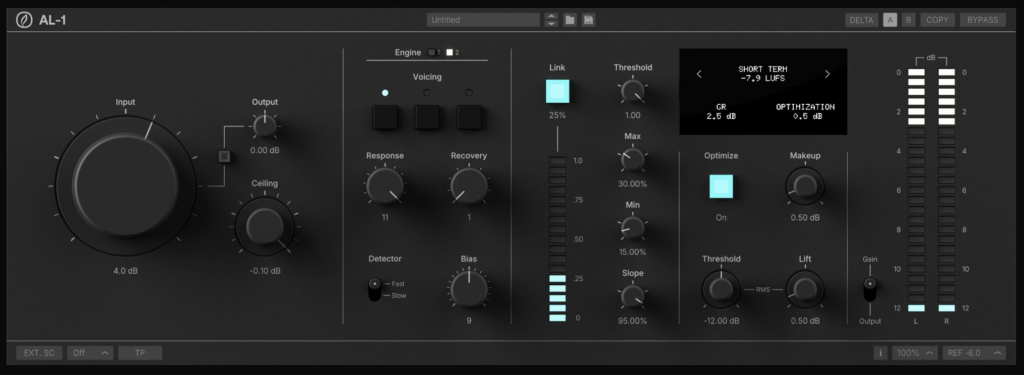Open the 100% scale dropdown

tap(915, 353)
